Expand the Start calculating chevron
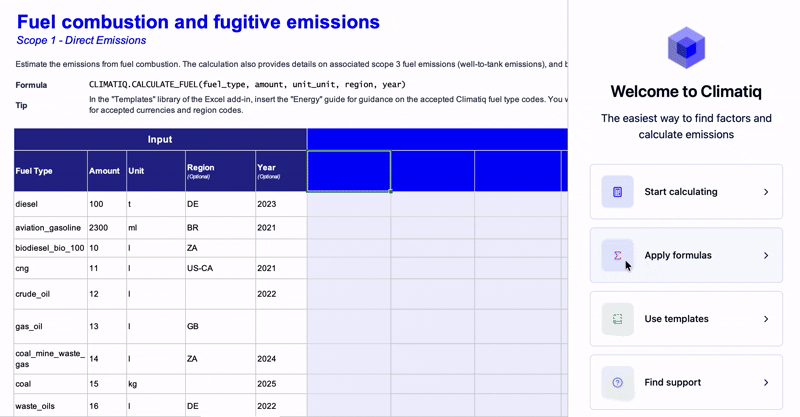The width and height of the screenshot is (800, 417). tap(766, 192)
